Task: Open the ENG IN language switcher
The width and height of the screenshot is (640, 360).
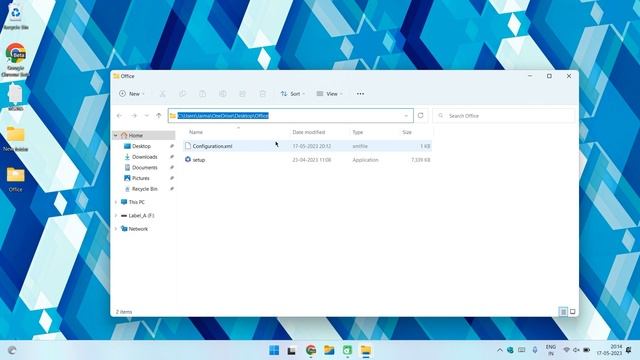Action: pyautogui.click(x=551, y=350)
